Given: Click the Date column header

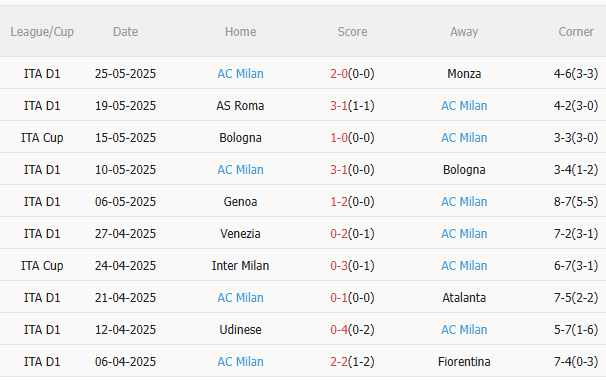Looking at the screenshot, I should click(x=125, y=32).
